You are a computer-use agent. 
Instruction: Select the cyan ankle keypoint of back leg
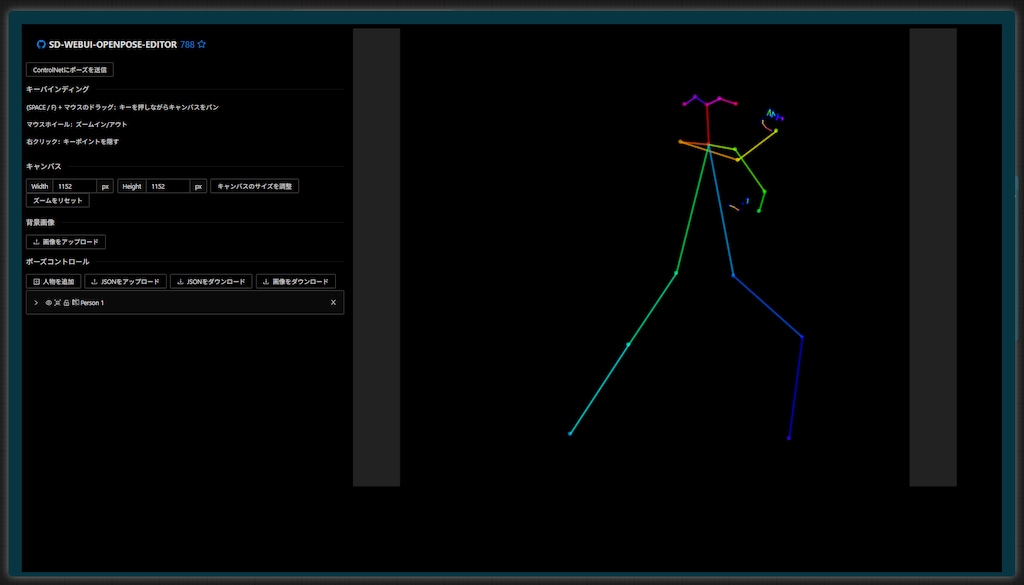pyautogui.click(x=570, y=434)
